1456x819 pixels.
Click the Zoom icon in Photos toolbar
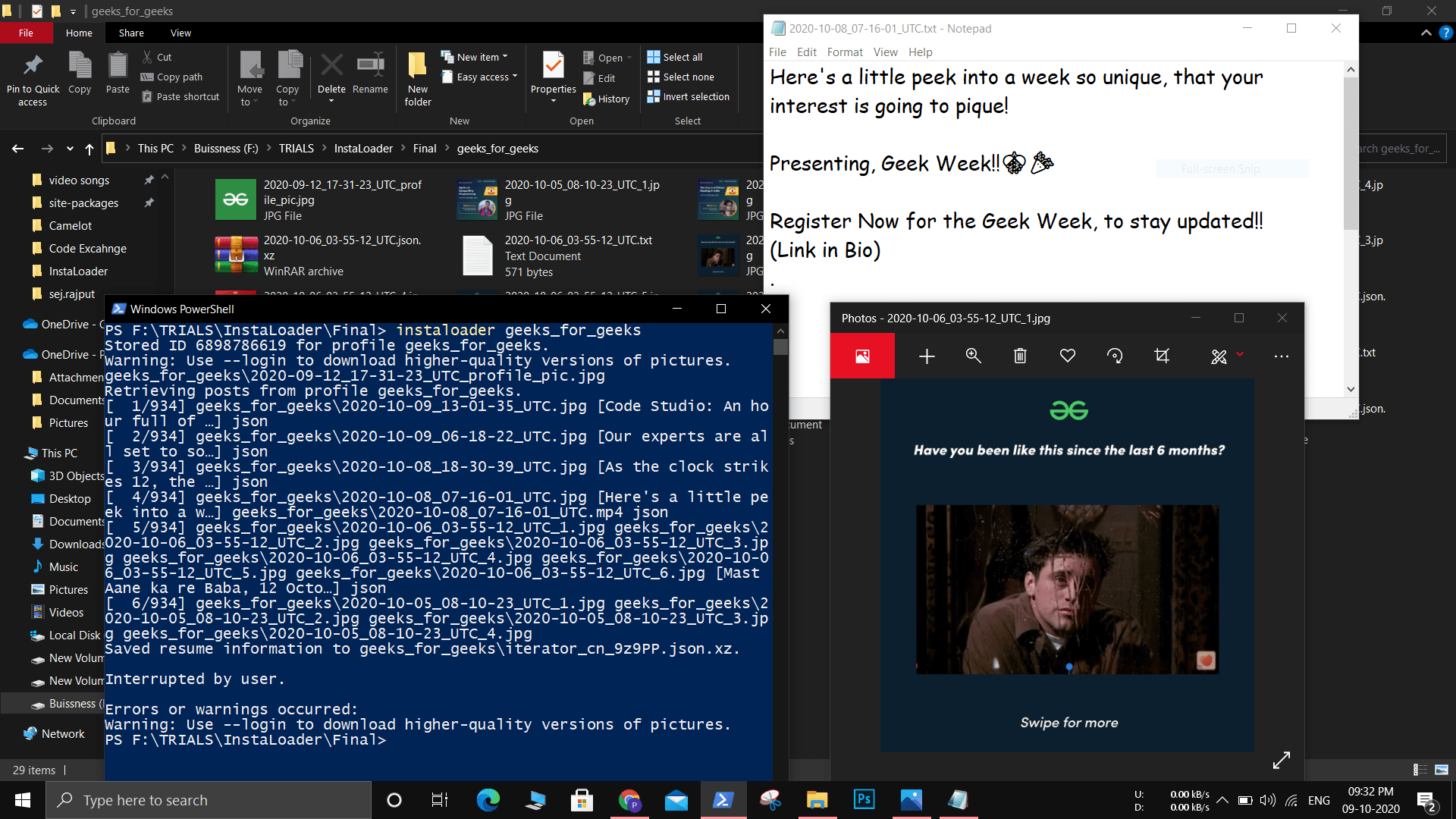973,356
